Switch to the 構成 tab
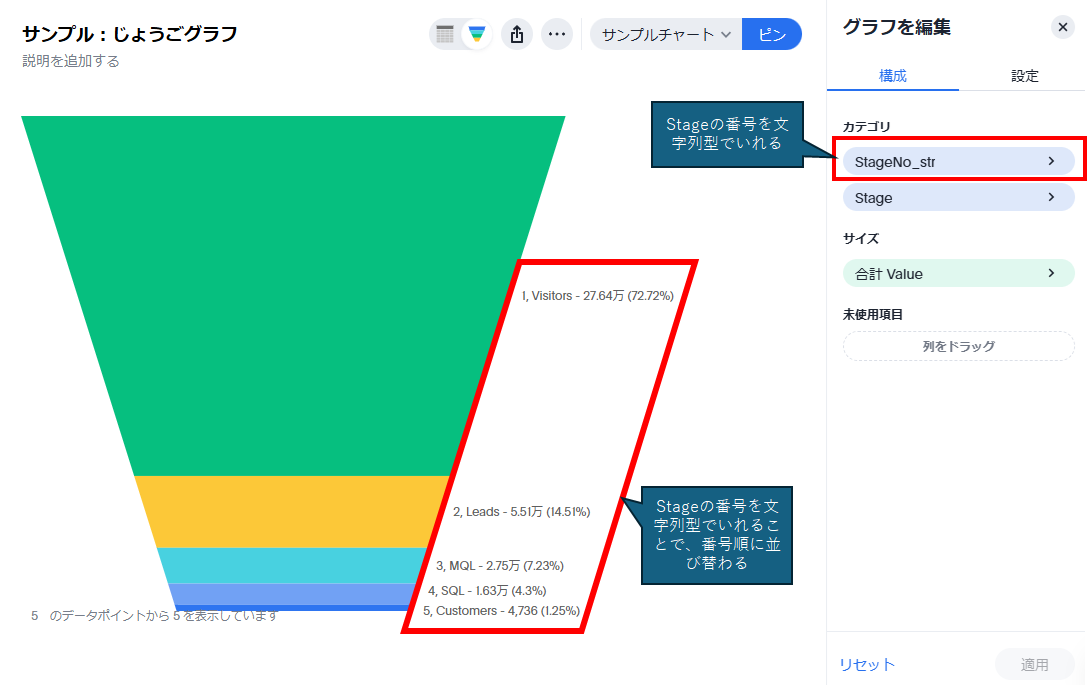Image resolution: width=1087 pixels, height=685 pixels. [x=893, y=76]
